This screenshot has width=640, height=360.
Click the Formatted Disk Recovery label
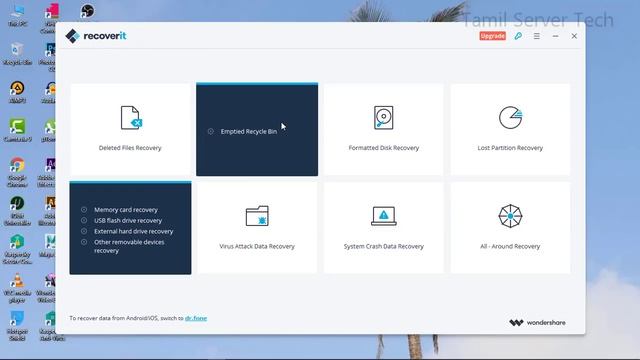coord(384,148)
